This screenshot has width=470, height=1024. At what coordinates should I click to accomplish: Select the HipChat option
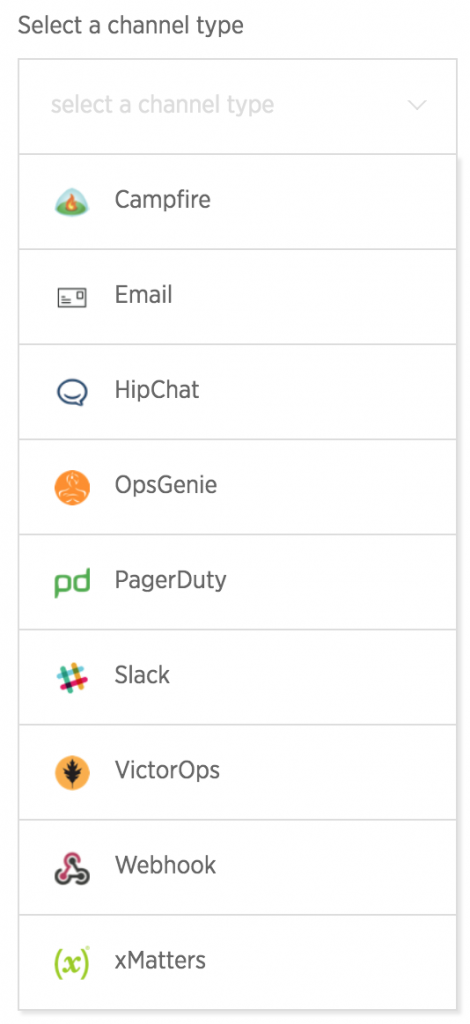click(238, 392)
